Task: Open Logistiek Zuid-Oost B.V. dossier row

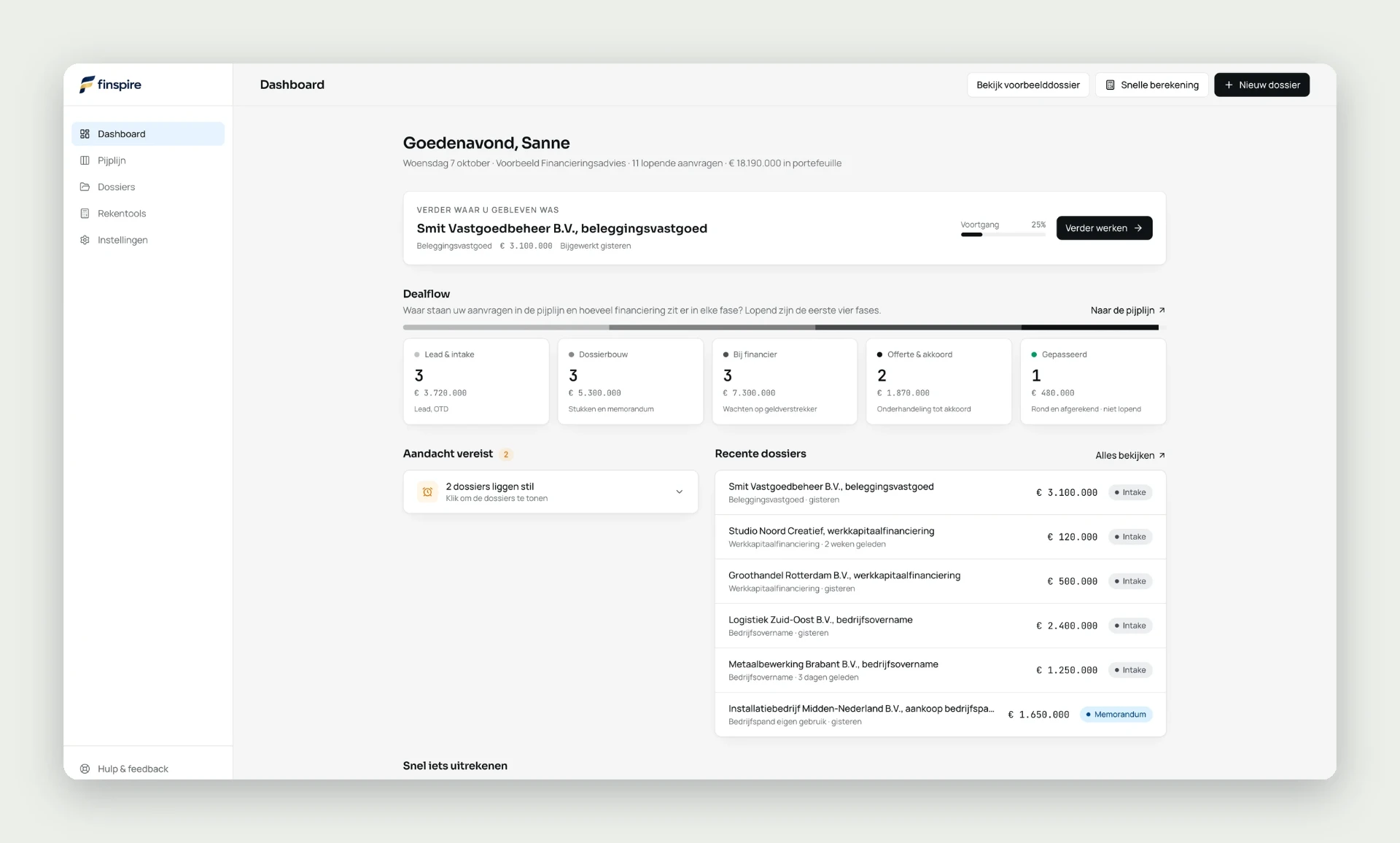Action: tap(940, 626)
